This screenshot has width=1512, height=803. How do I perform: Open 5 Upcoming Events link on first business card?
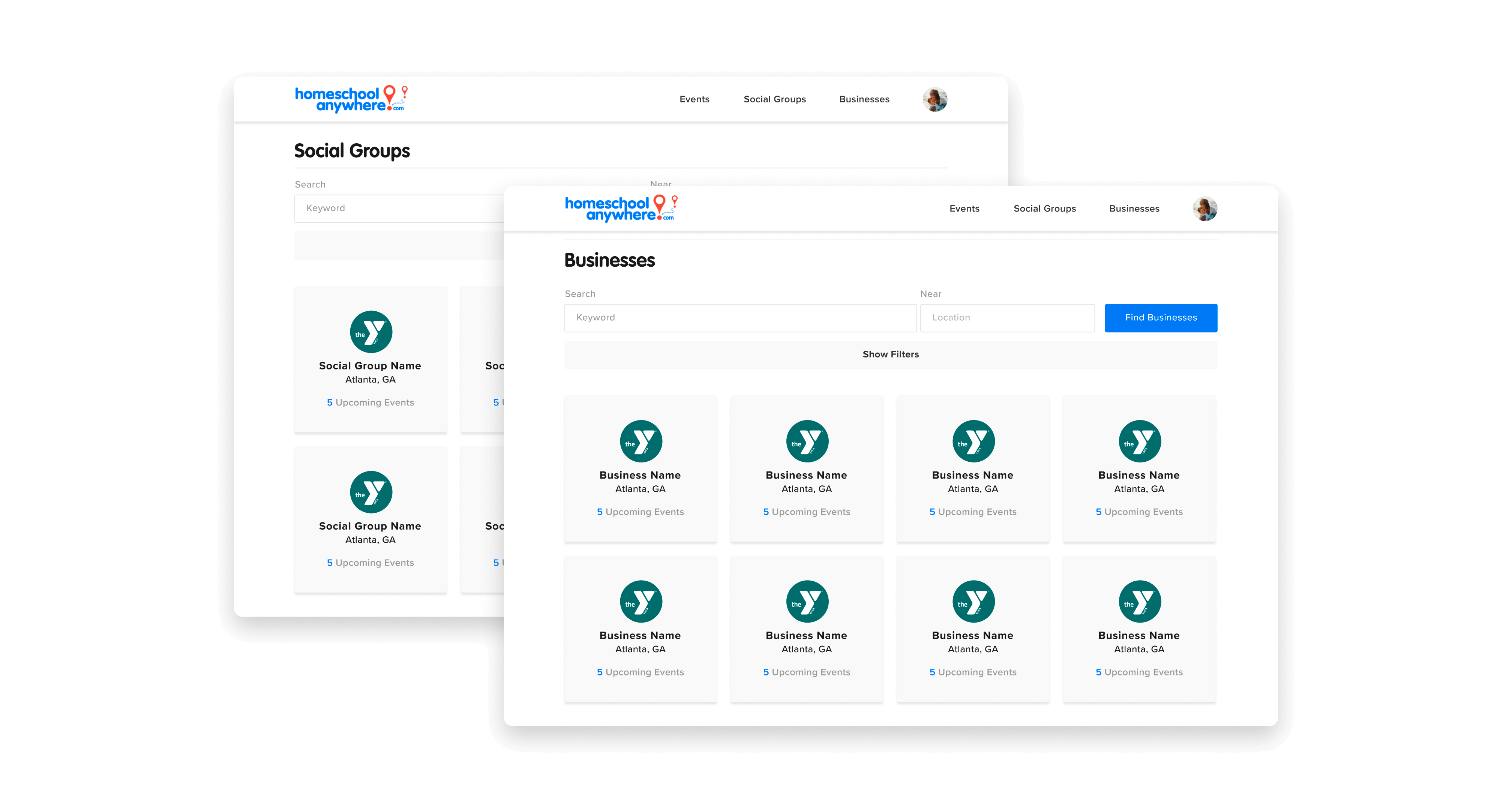(x=640, y=512)
